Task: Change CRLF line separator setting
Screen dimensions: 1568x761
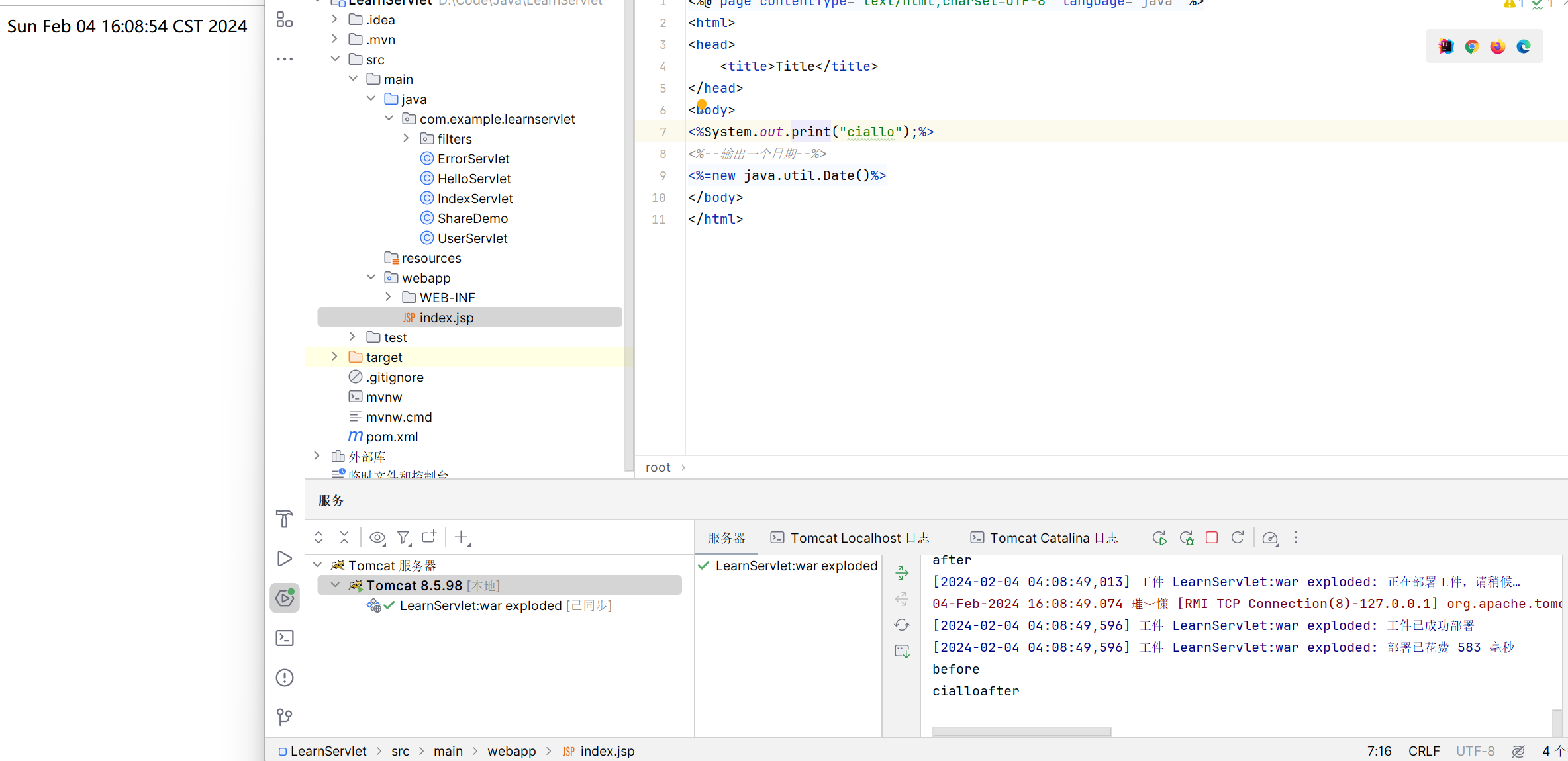Action: tap(1424, 751)
